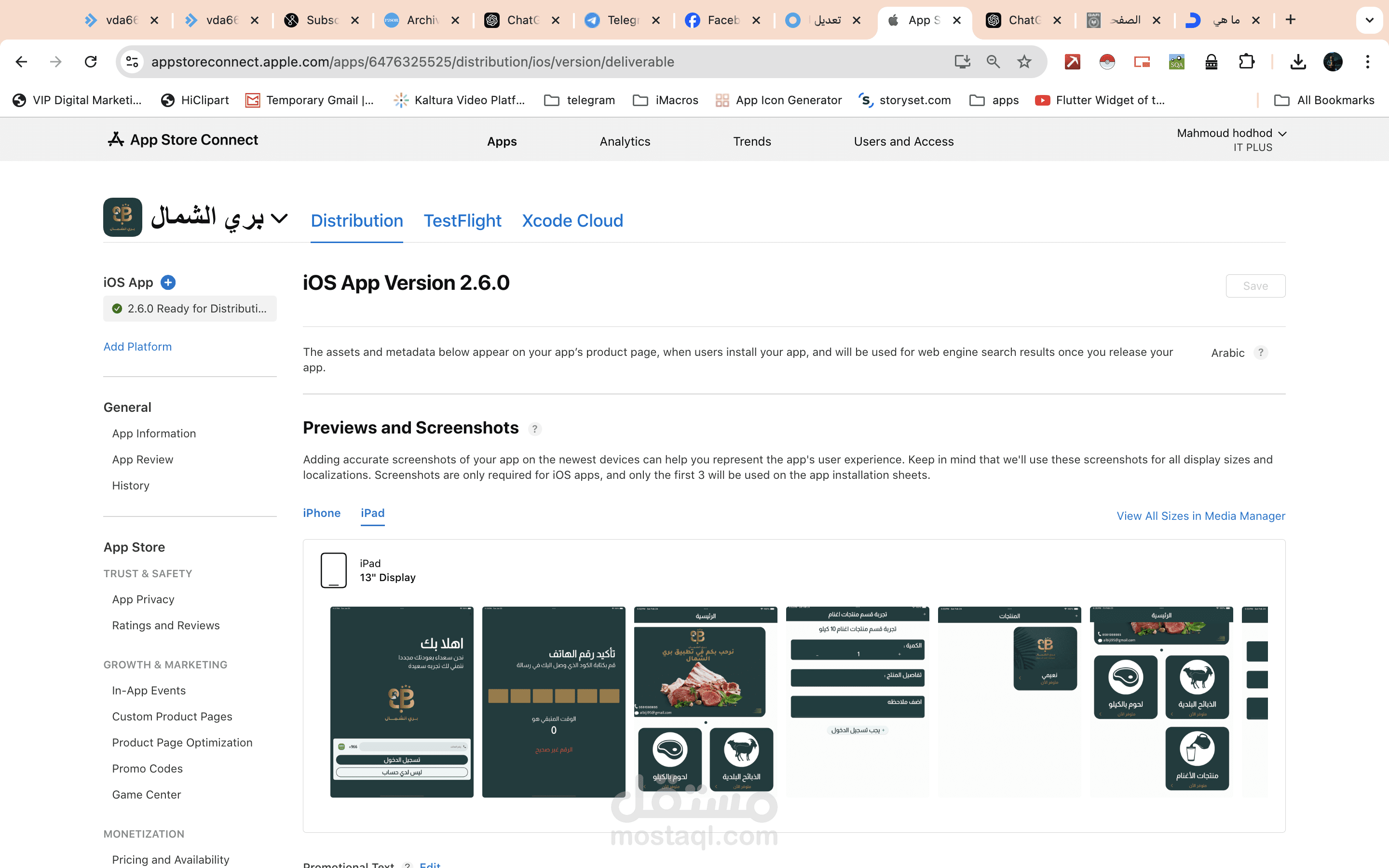Viewport: 1389px width, 868px height.
Task: Open the site information icon in the URL bar
Action: (133, 61)
